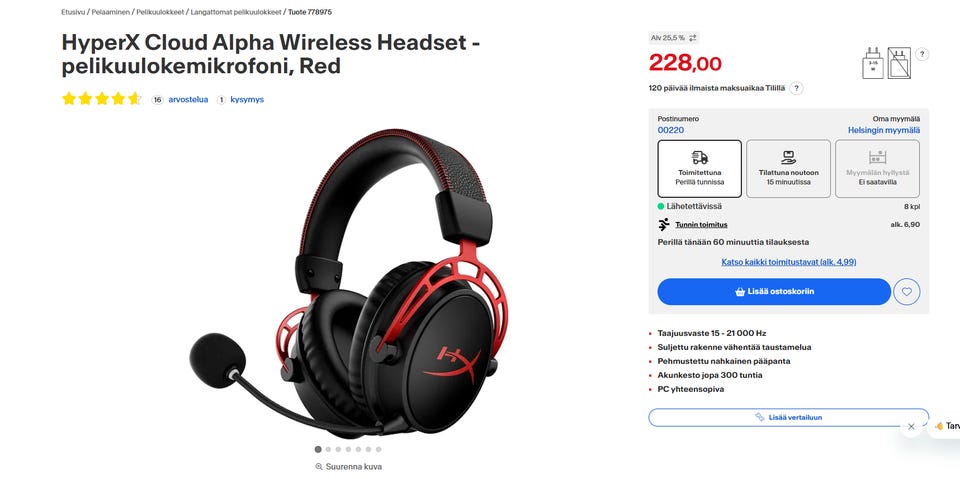This screenshot has width=960, height=479.
Task: Select the second image carousel dot
Action: click(x=328, y=449)
